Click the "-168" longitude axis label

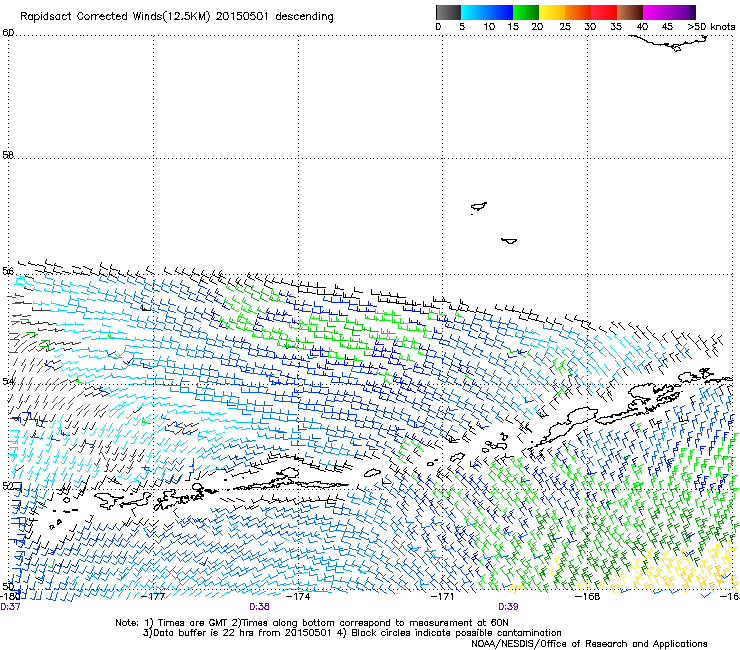(588, 596)
